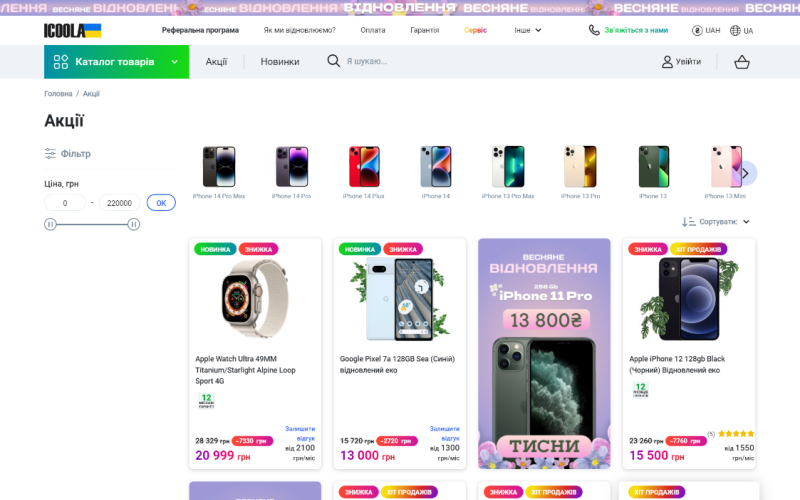
Task: Click Залишити відгук on Google Pixel card
Action: [x=444, y=433]
